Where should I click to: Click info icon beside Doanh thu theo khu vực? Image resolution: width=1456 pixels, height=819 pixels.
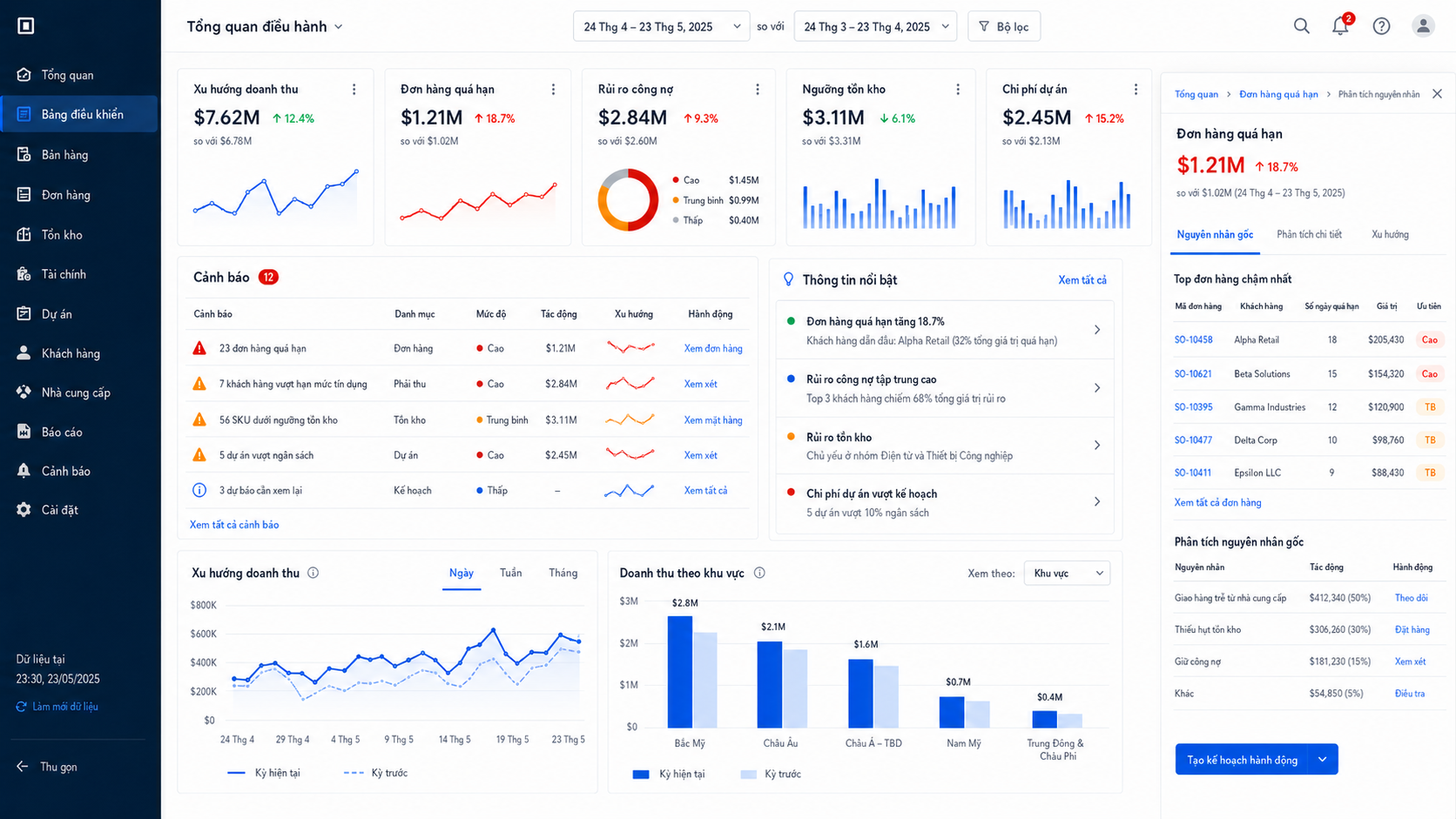759,573
